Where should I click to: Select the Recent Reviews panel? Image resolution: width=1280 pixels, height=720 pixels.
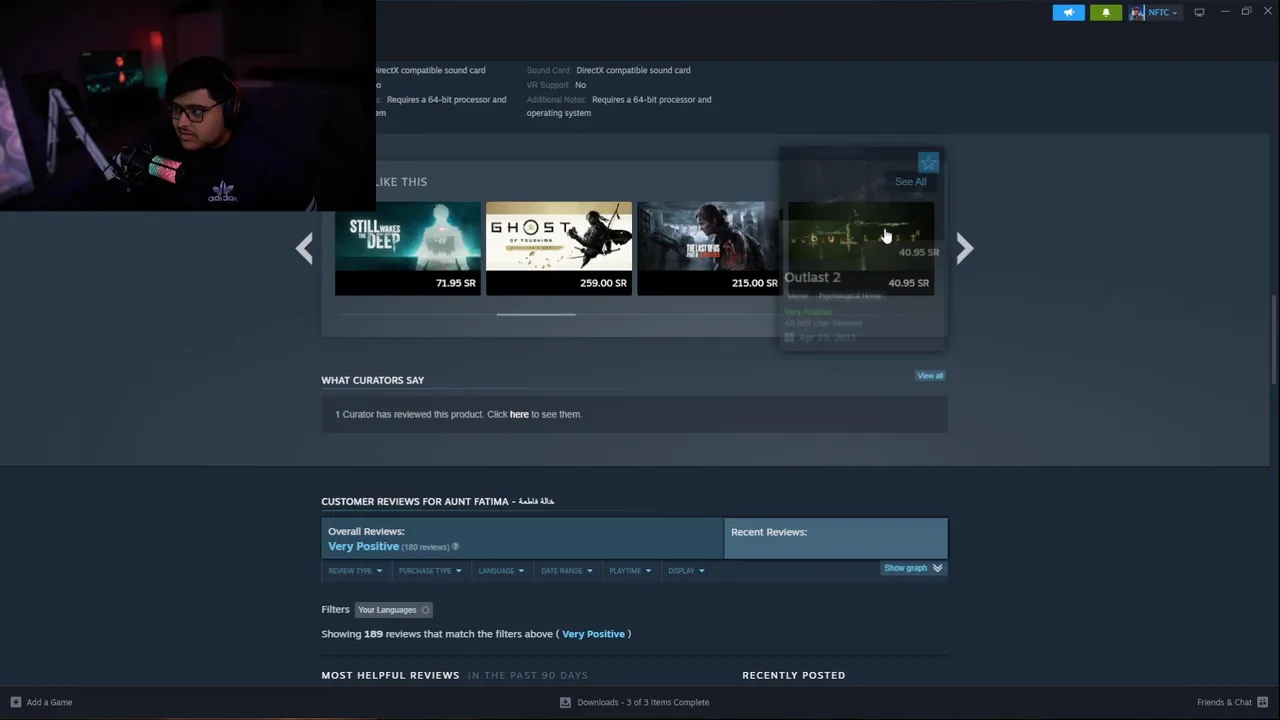(835, 538)
